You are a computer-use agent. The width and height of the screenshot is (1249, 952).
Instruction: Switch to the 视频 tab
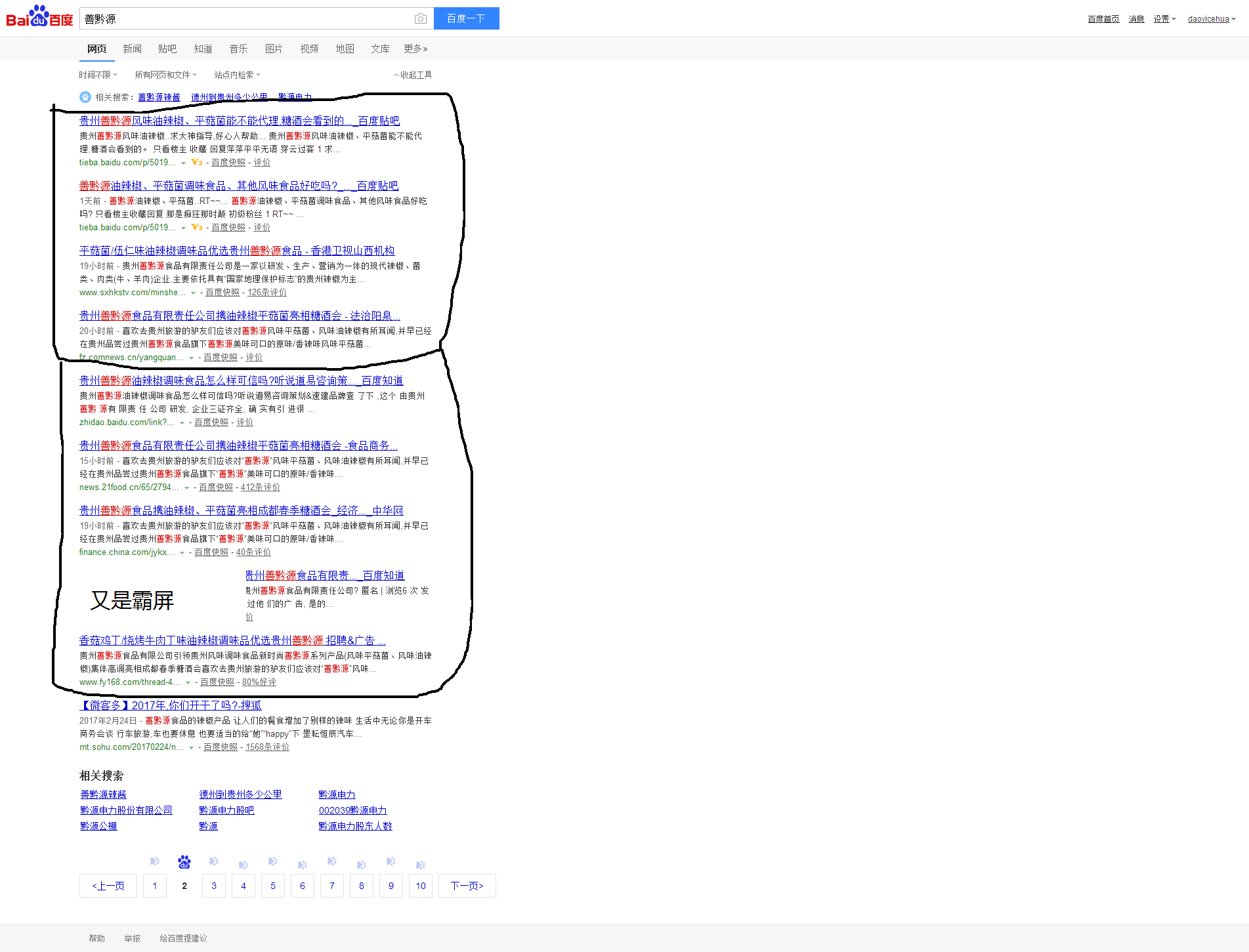click(x=309, y=49)
